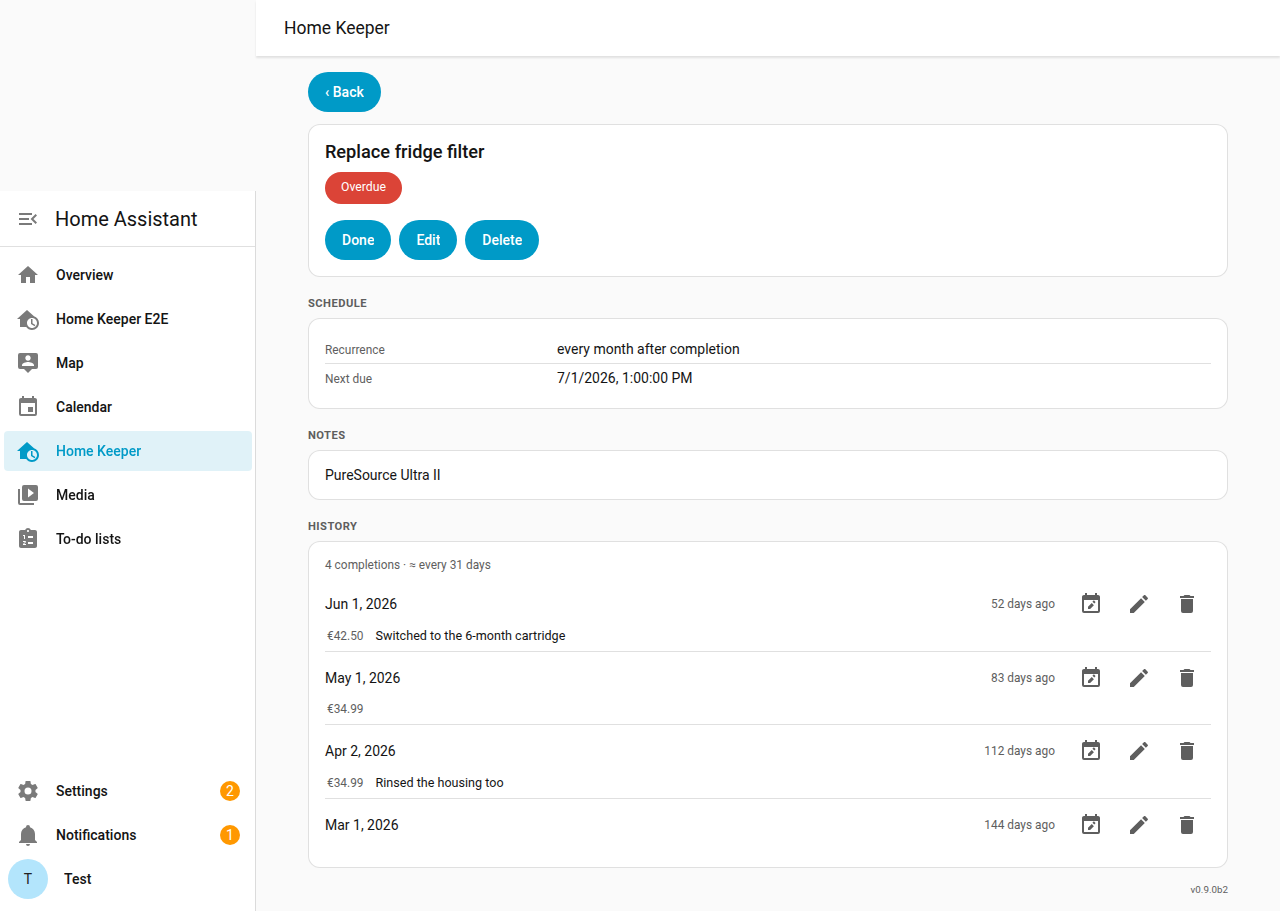Change date of Mar 1, 2026 completion
This screenshot has height=911, width=1280.
(x=1091, y=825)
